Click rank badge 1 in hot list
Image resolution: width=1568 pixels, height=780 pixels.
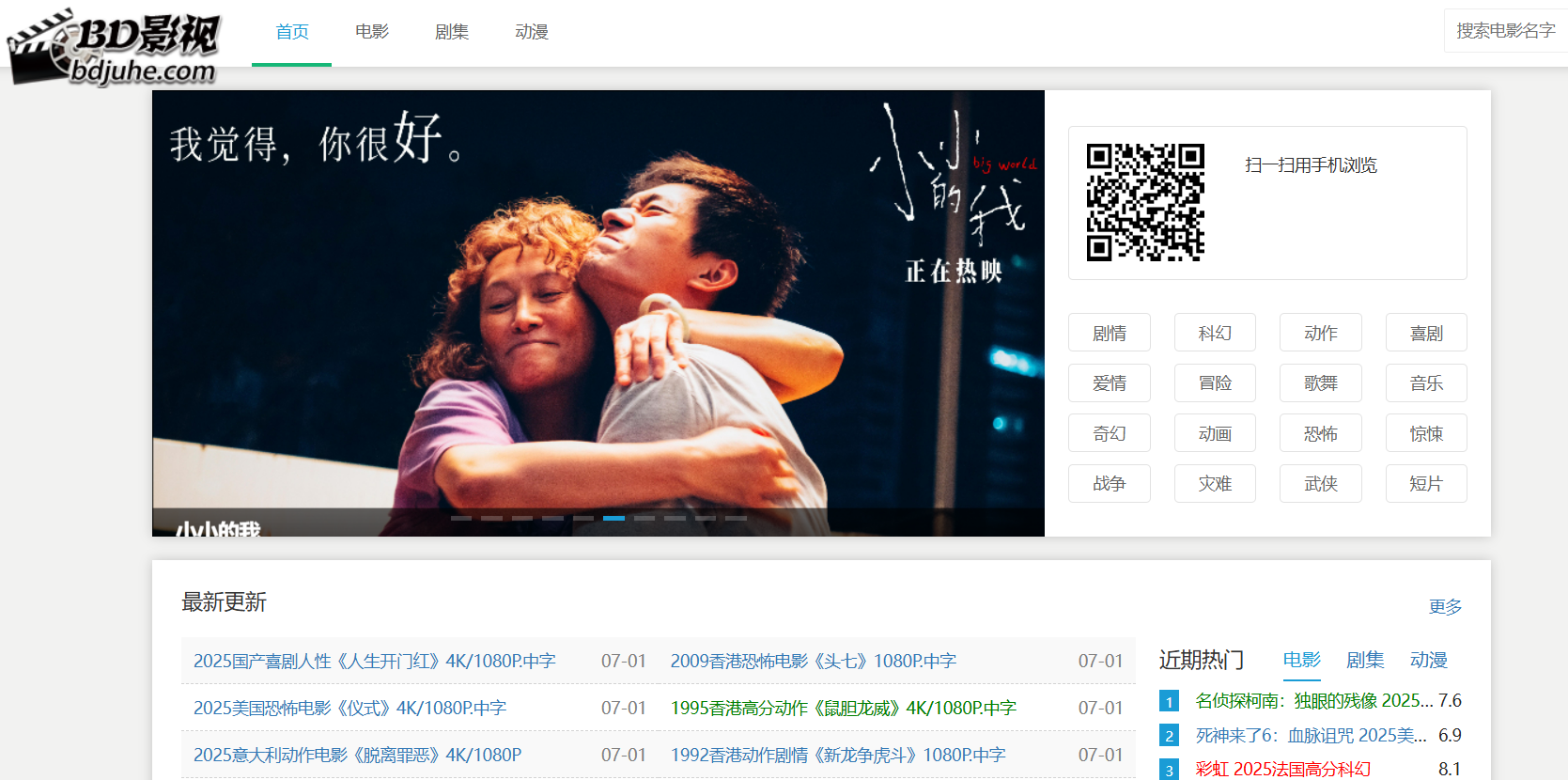coord(1169,701)
